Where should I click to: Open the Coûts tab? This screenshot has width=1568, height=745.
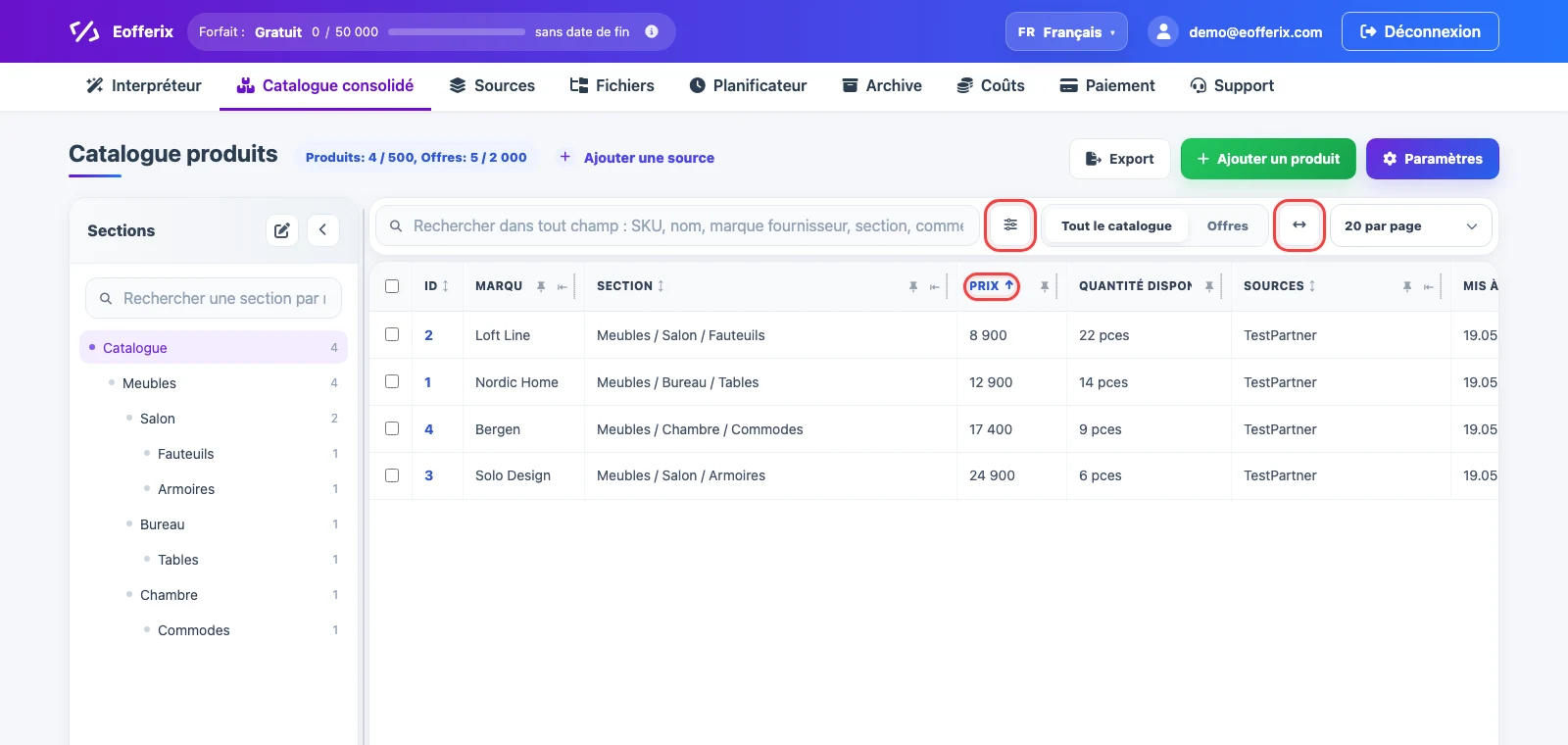pos(991,85)
